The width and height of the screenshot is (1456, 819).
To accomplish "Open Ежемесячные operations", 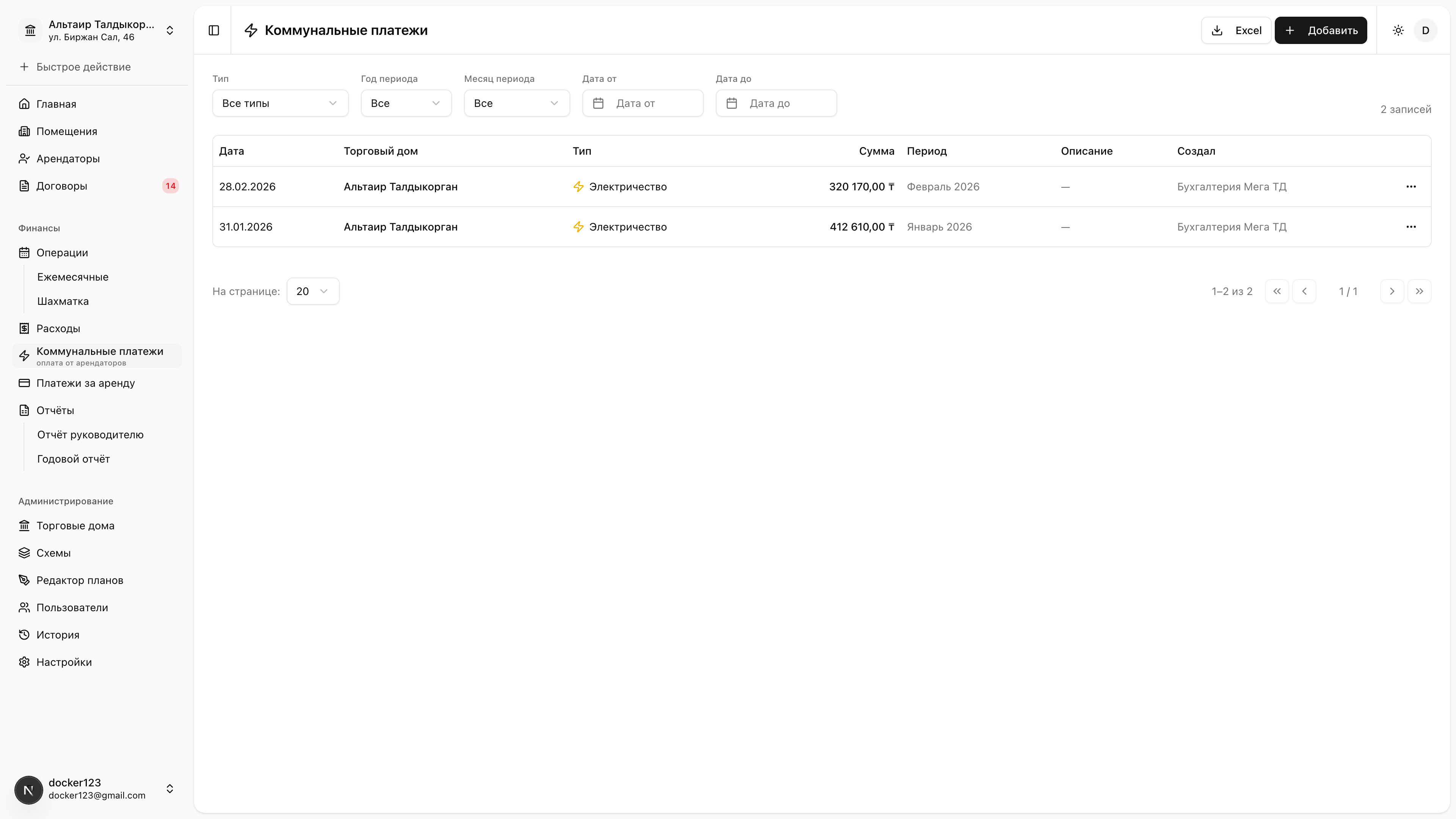I will click(x=73, y=277).
